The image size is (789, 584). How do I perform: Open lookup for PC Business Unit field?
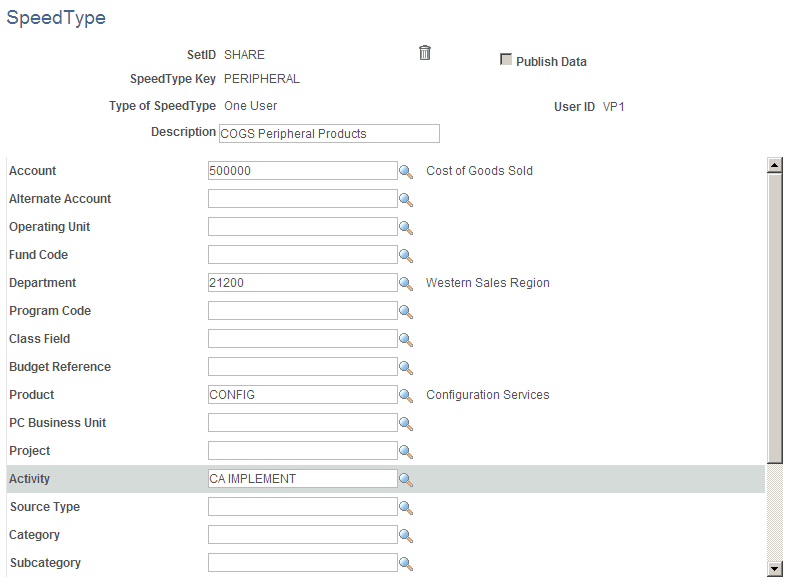click(406, 424)
